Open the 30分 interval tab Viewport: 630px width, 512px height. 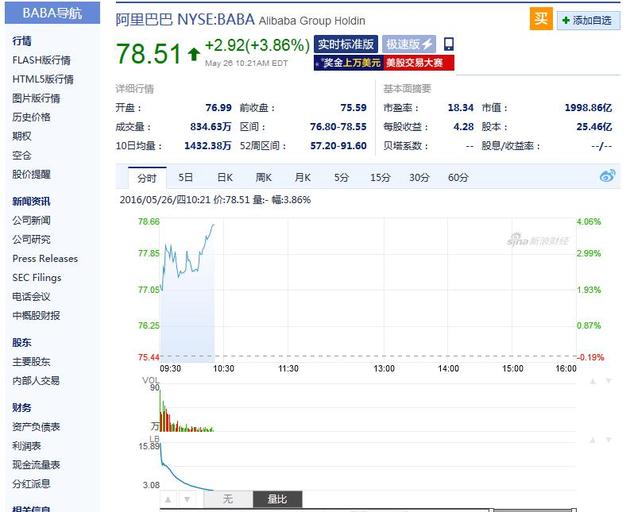(419, 177)
